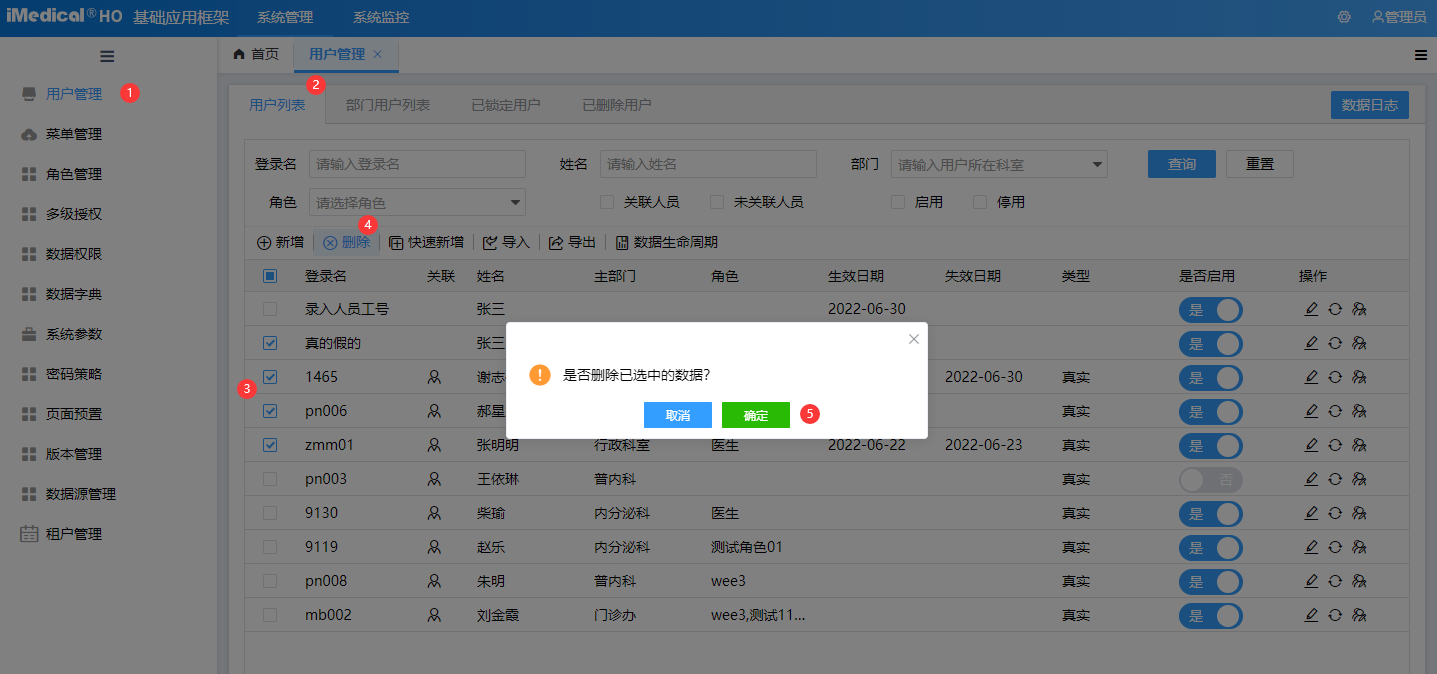
Task: Collapse sidebar using the hamburger icon
Action: [x=107, y=56]
